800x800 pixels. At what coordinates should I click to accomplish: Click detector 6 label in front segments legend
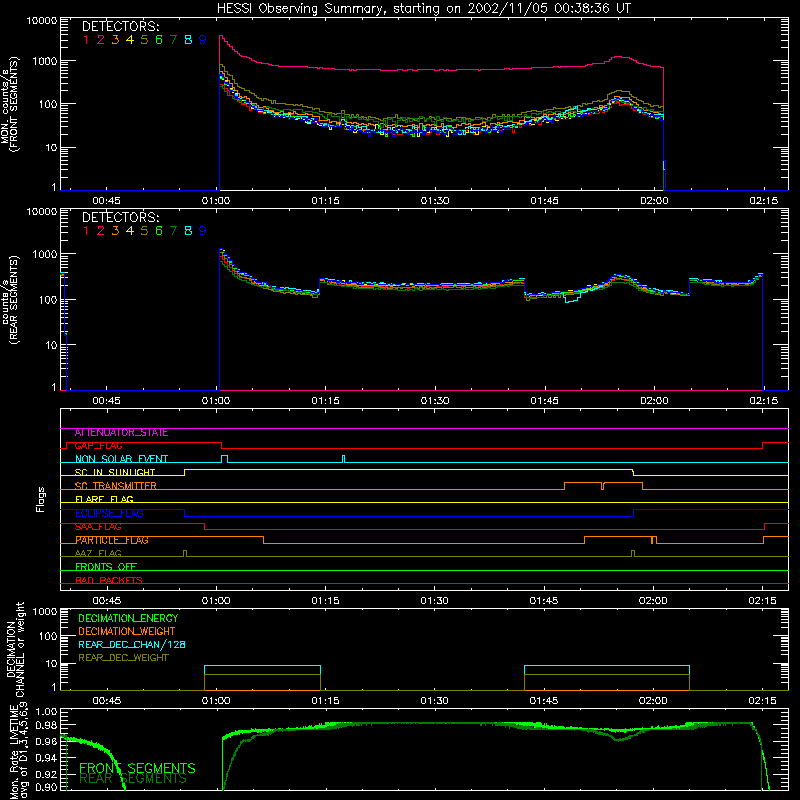coord(159,40)
